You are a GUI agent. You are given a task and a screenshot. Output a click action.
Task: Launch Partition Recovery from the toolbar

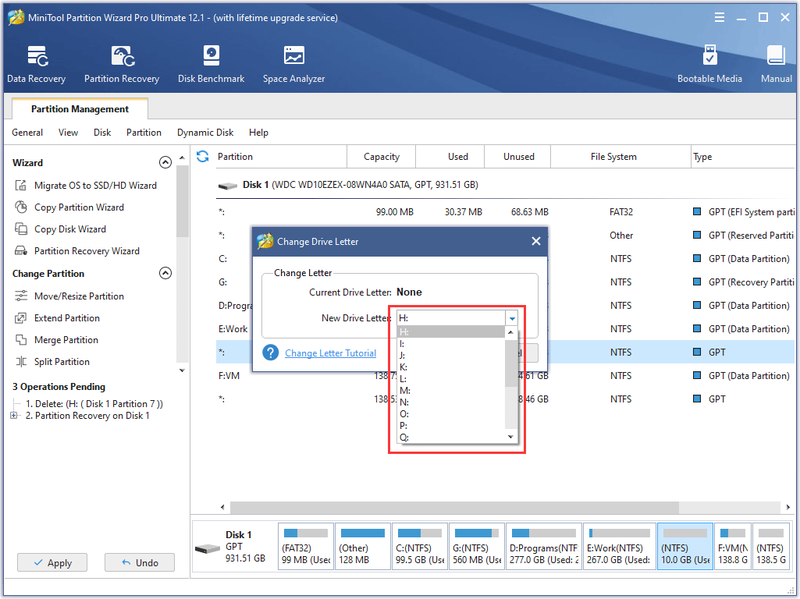click(121, 64)
